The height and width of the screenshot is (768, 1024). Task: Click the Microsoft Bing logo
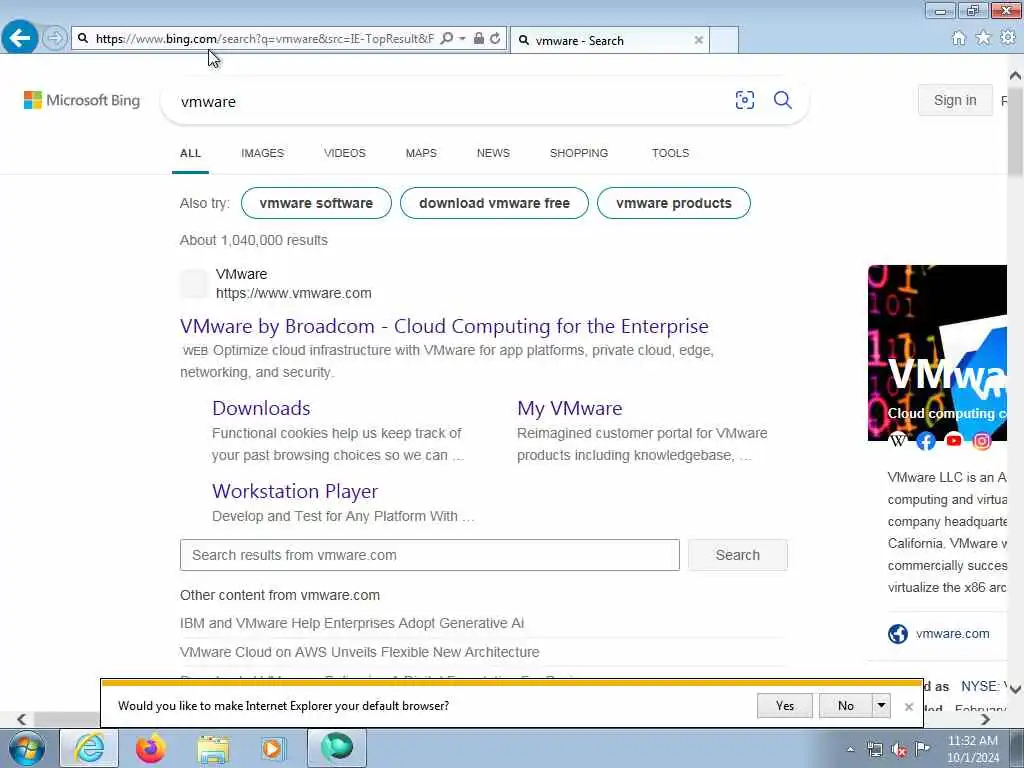pos(82,101)
